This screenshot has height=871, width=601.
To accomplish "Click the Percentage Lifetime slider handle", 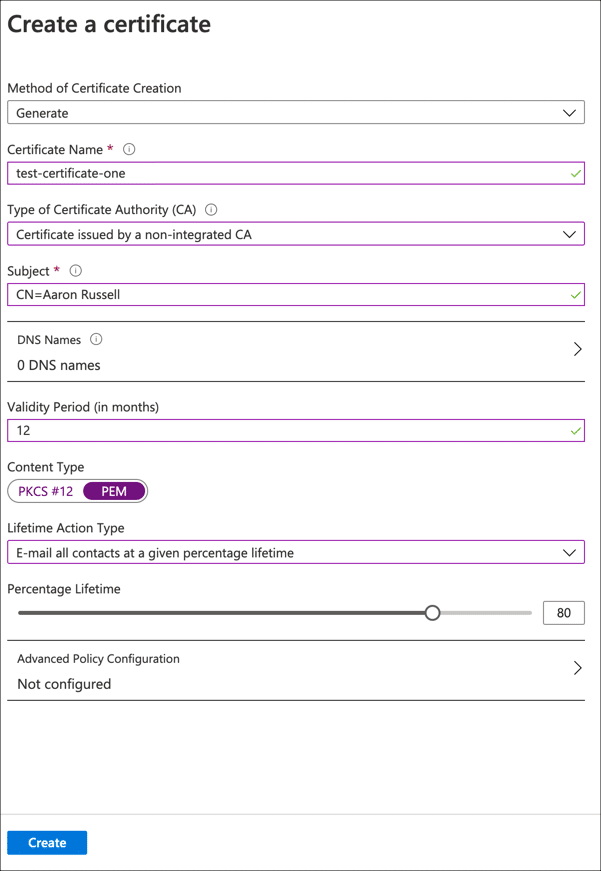I will pyautogui.click(x=432, y=613).
